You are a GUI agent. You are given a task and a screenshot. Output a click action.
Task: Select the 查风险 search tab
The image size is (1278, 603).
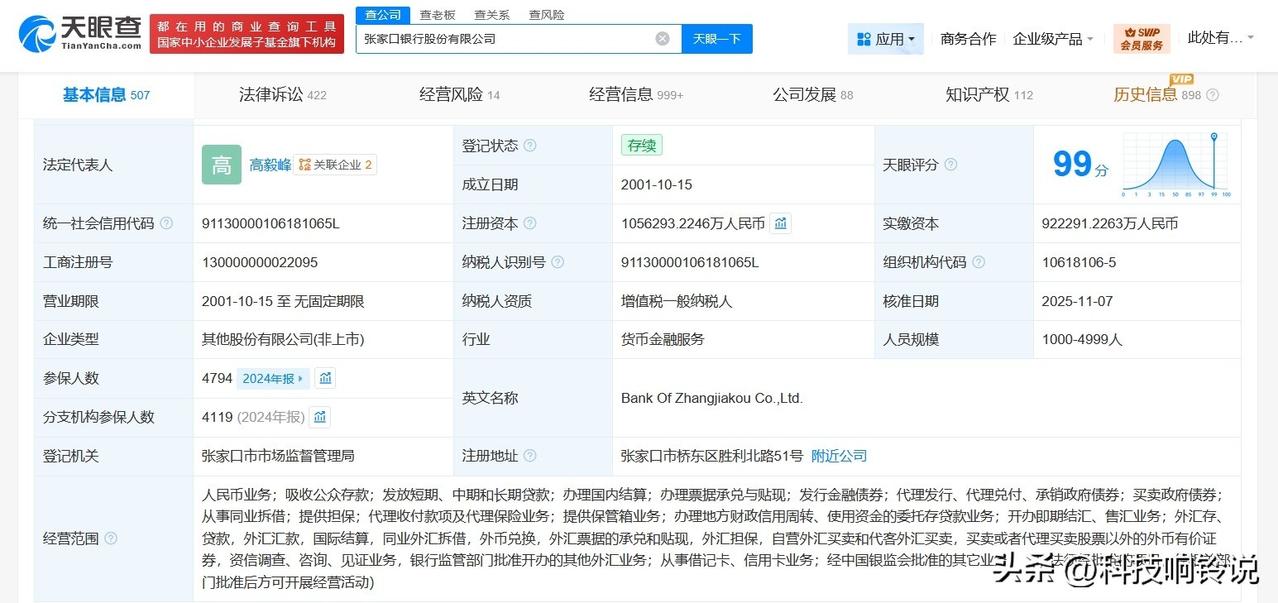(x=546, y=14)
